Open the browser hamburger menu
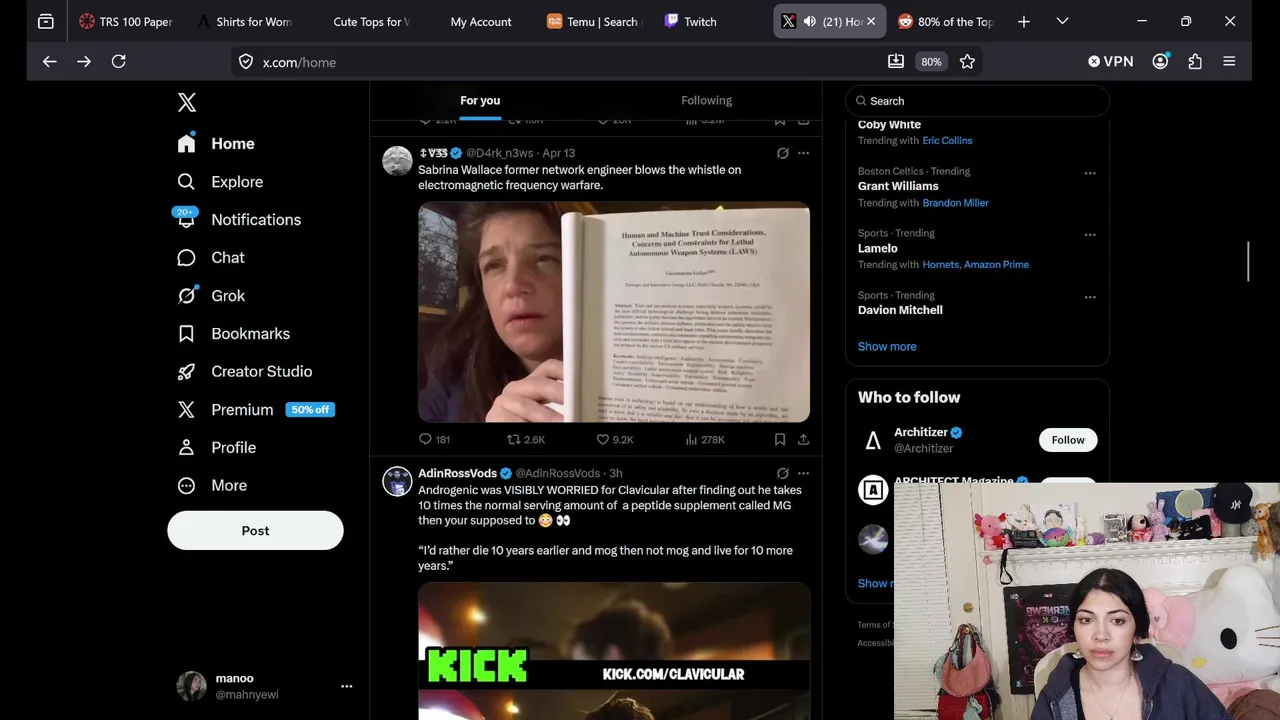Viewport: 1280px width, 720px height. pyautogui.click(x=1229, y=62)
